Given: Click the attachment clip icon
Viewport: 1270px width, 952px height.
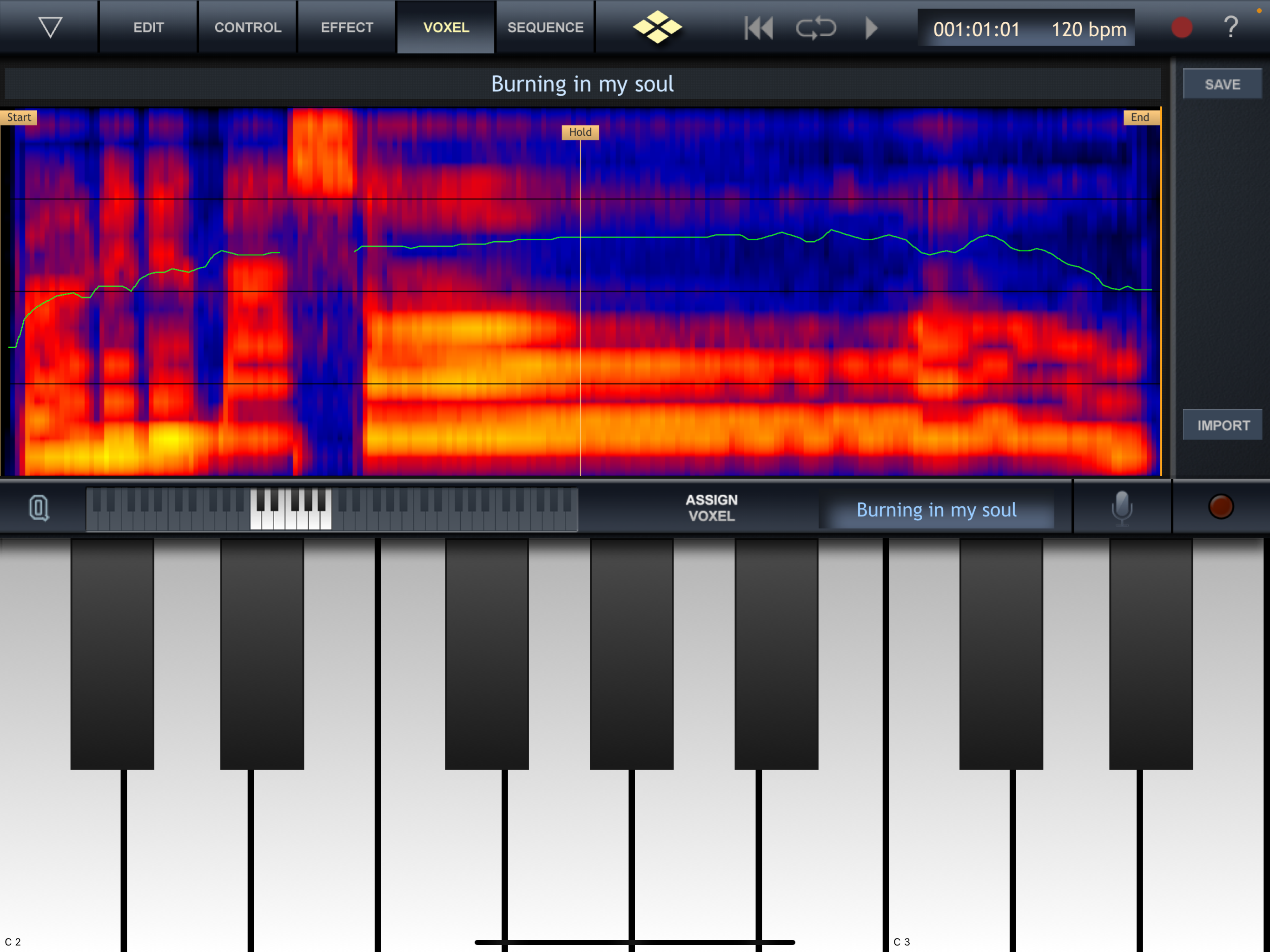Looking at the screenshot, I should point(39,508).
